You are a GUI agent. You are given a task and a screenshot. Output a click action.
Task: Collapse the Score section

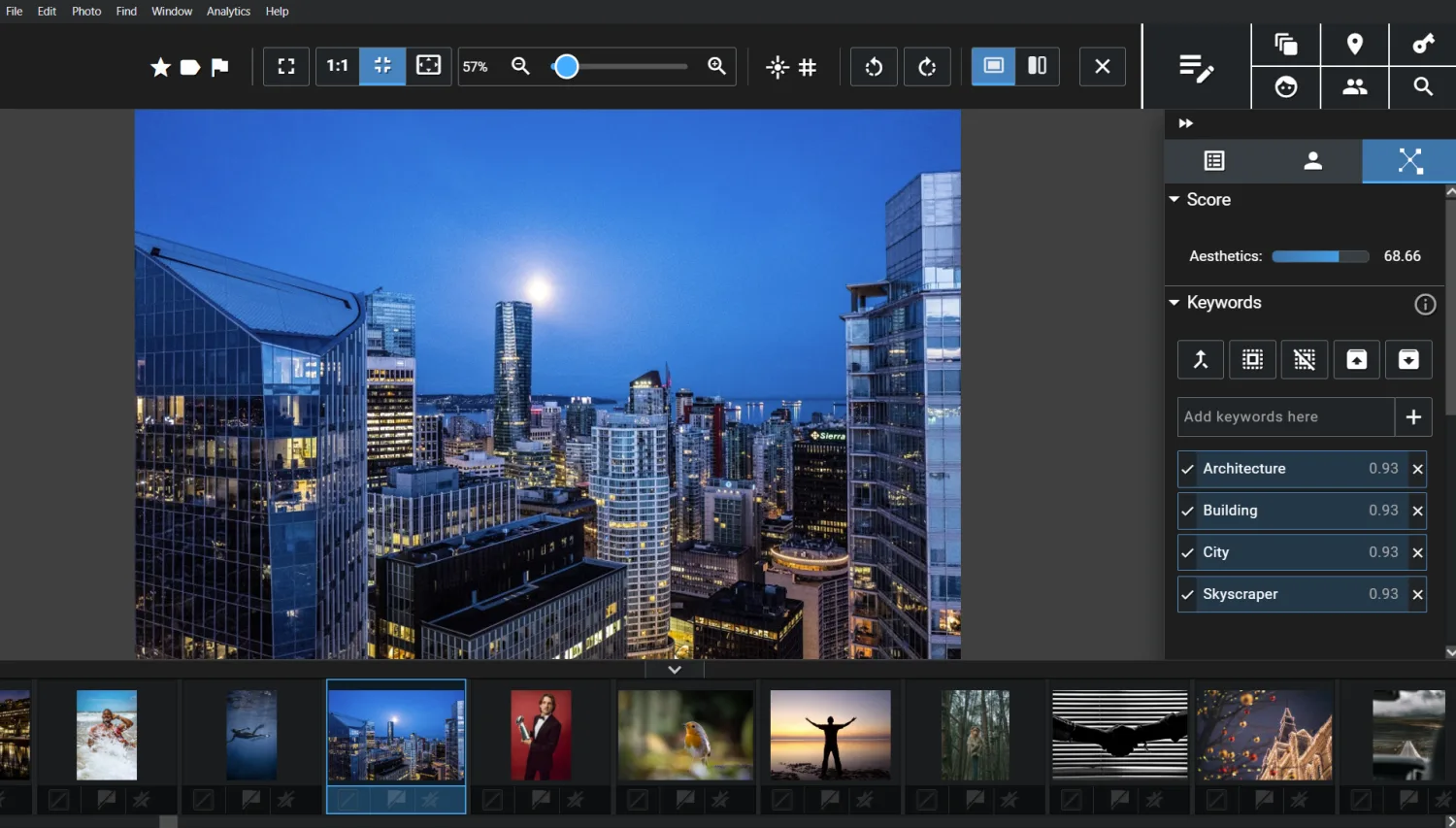[1175, 199]
